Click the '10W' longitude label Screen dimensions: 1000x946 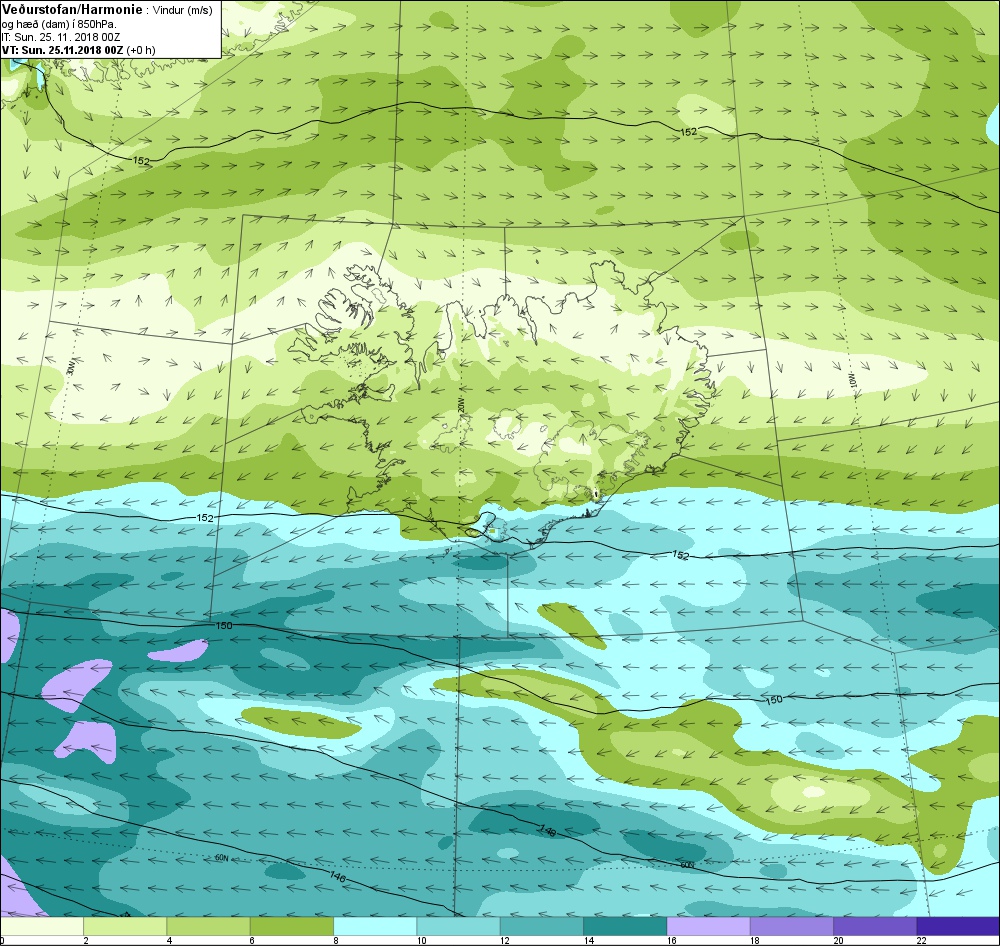(x=853, y=379)
